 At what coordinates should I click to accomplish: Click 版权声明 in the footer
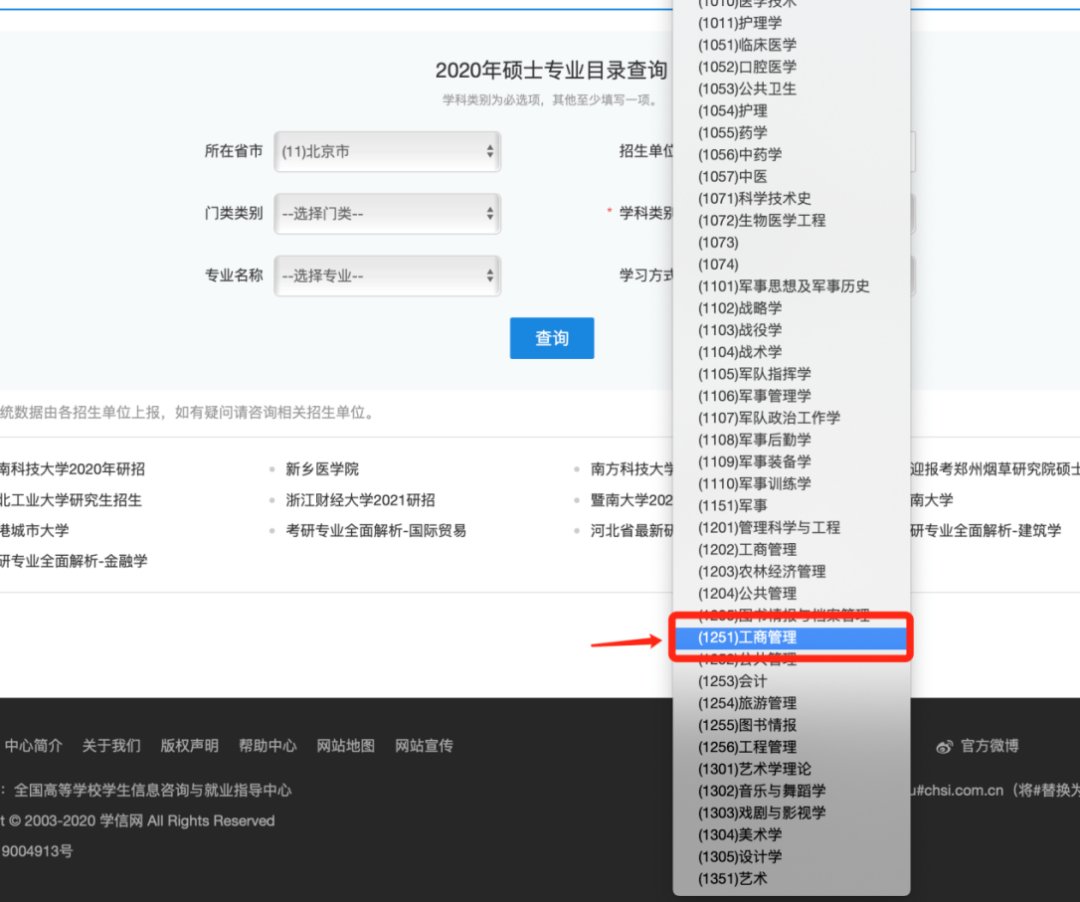tap(189, 746)
